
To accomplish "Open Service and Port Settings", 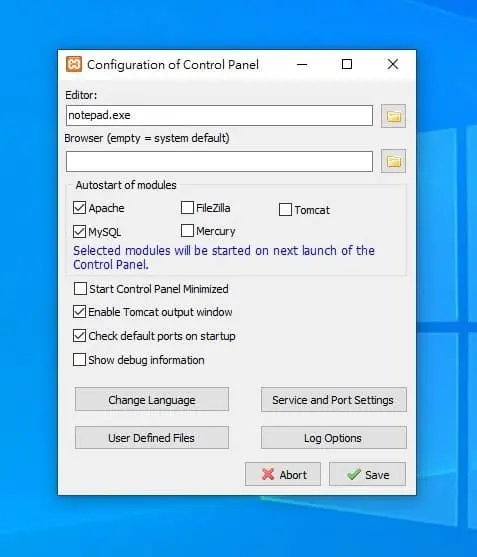I will (334, 400).
